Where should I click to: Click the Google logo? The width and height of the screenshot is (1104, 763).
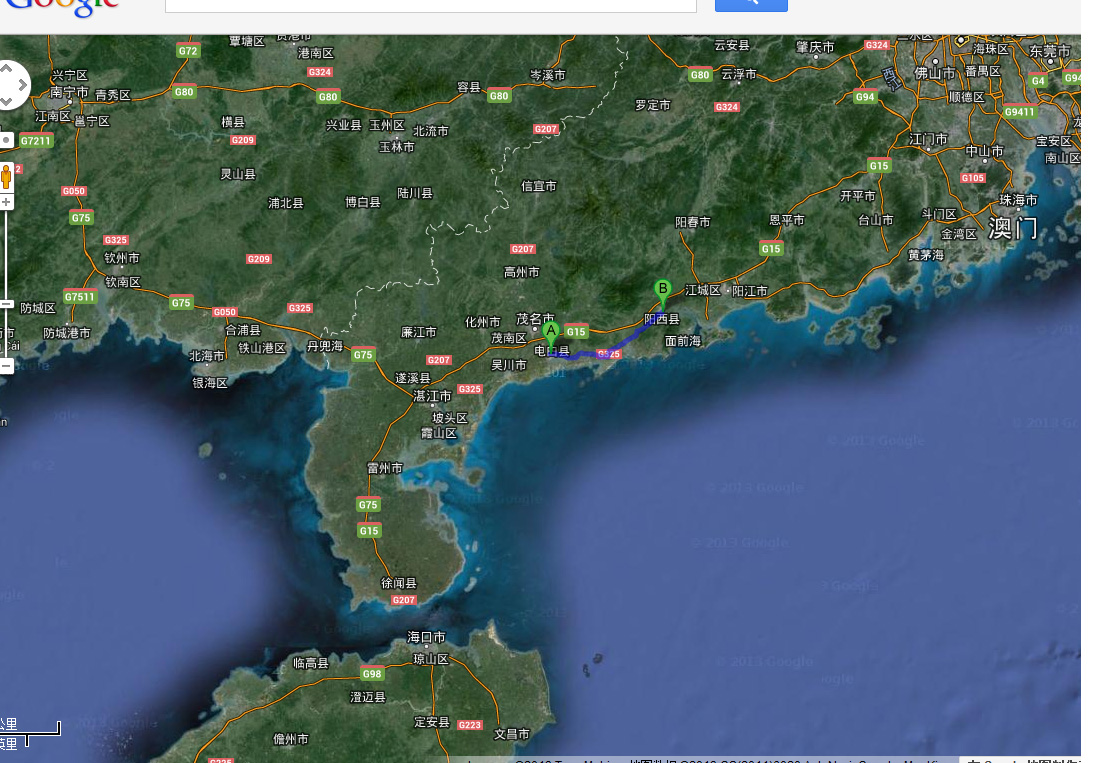coord(62,6)
